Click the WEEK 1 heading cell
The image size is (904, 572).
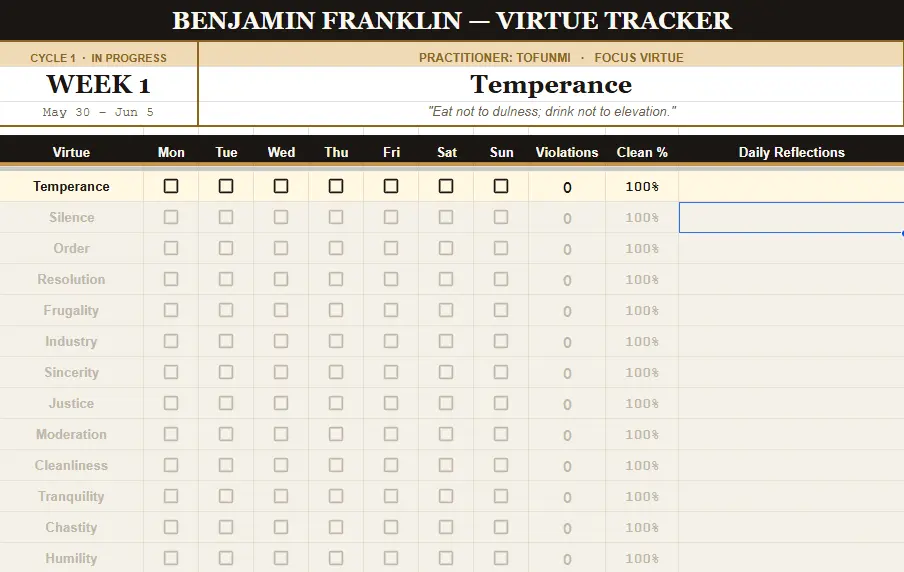(x=99, y=85)
